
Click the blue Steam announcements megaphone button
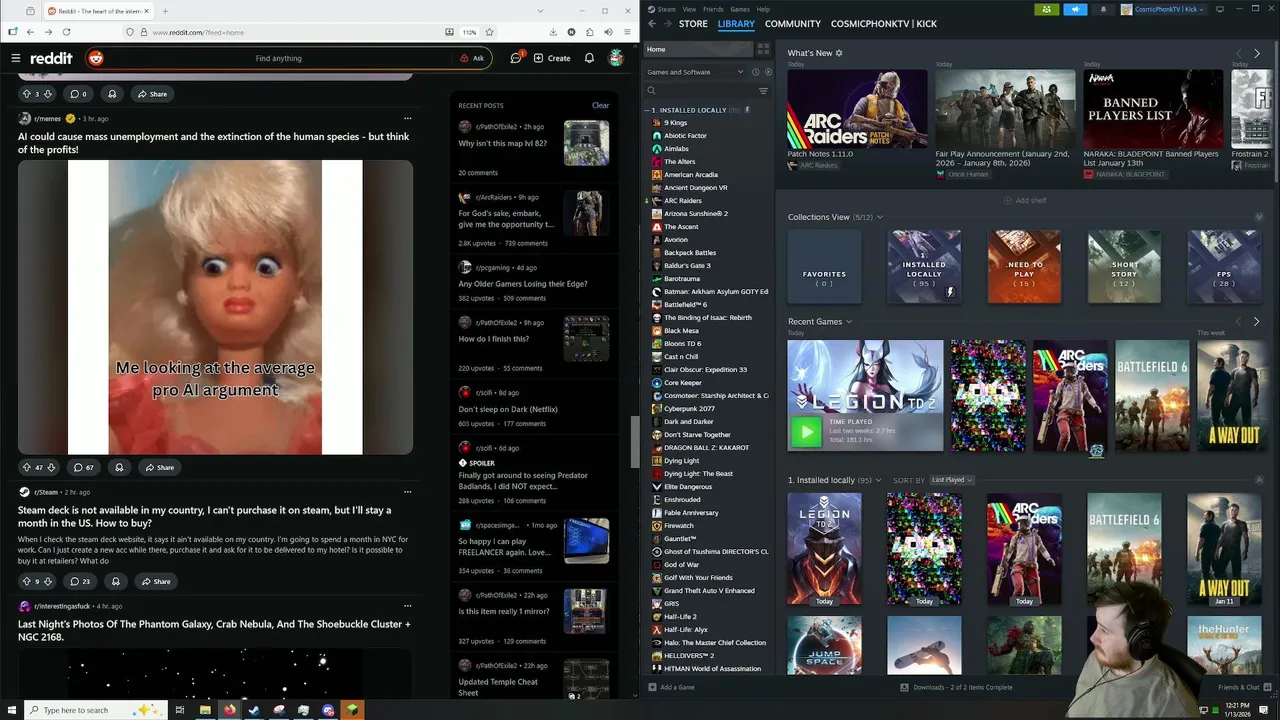1075,9
